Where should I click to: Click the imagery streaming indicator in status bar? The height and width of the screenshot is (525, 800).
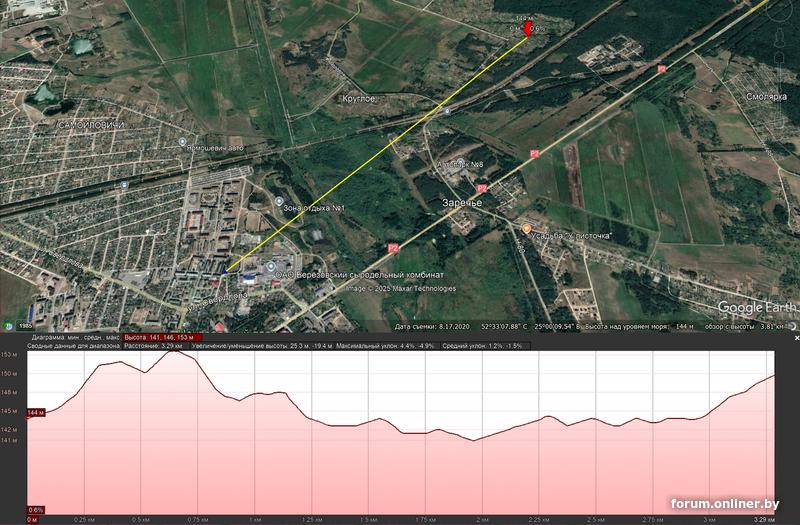793,326
